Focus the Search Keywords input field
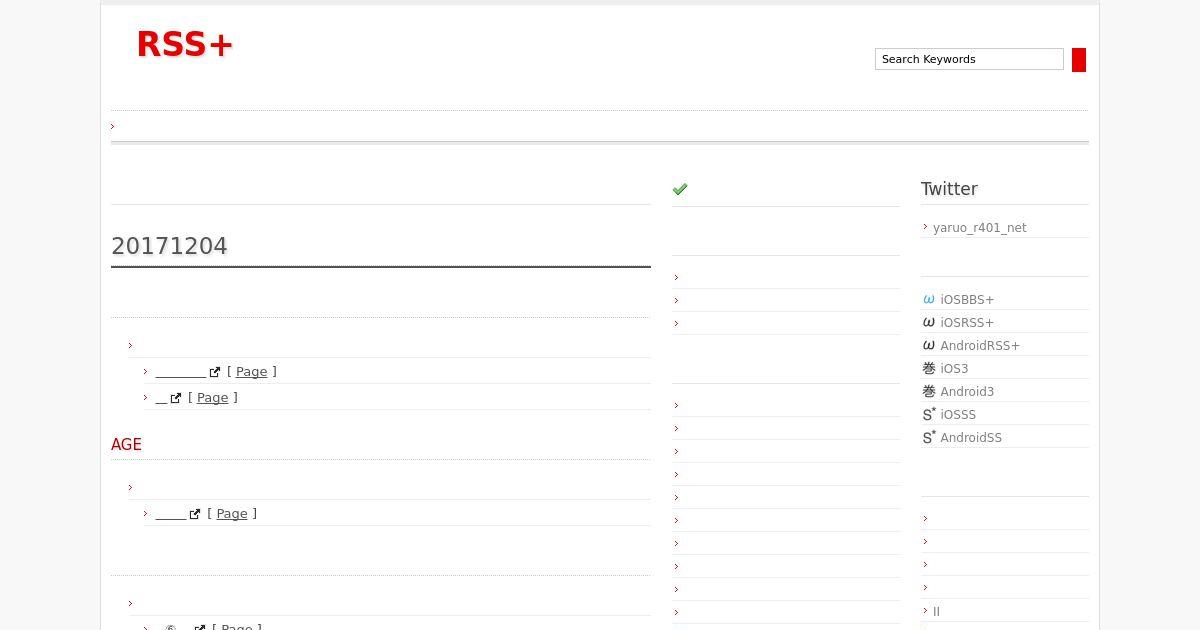Screen dimensions: 1200x630 pos(969,59)
